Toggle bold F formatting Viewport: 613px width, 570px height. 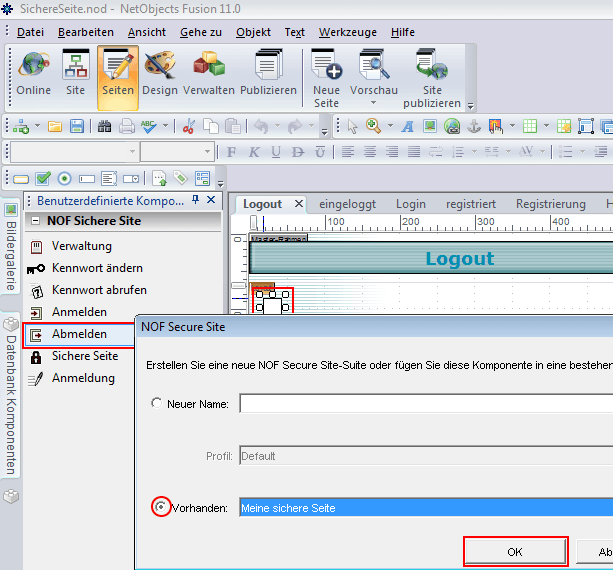pyautogui.click(x=231, y=152)
